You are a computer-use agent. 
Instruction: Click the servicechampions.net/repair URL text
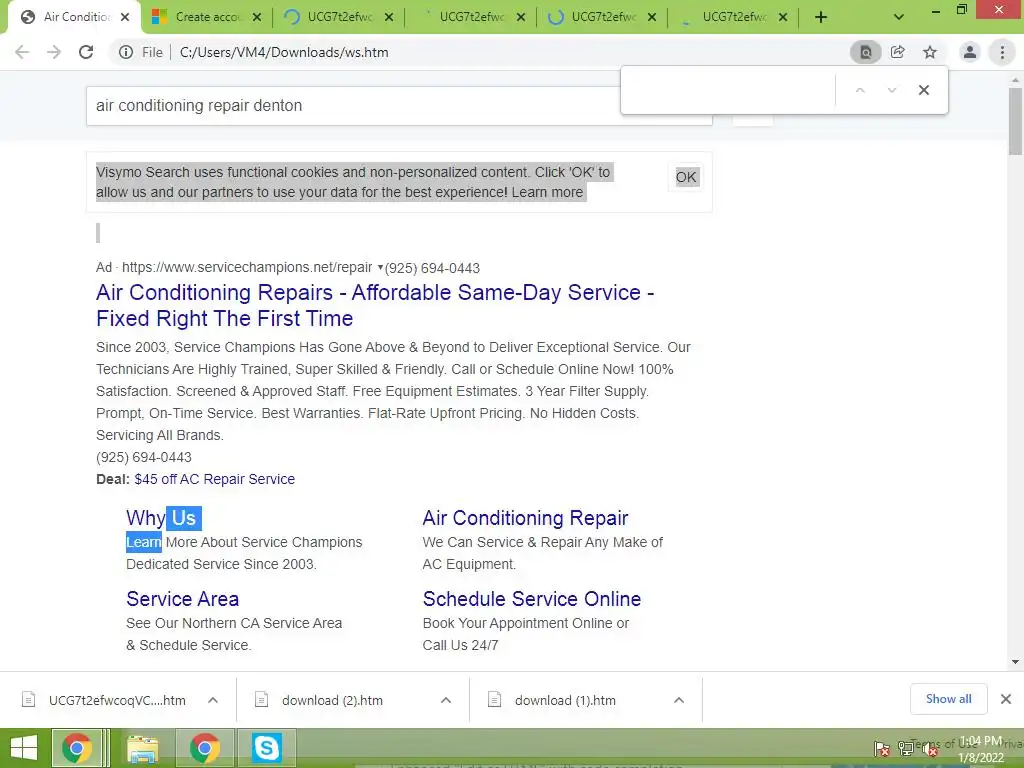click(247, 267)
